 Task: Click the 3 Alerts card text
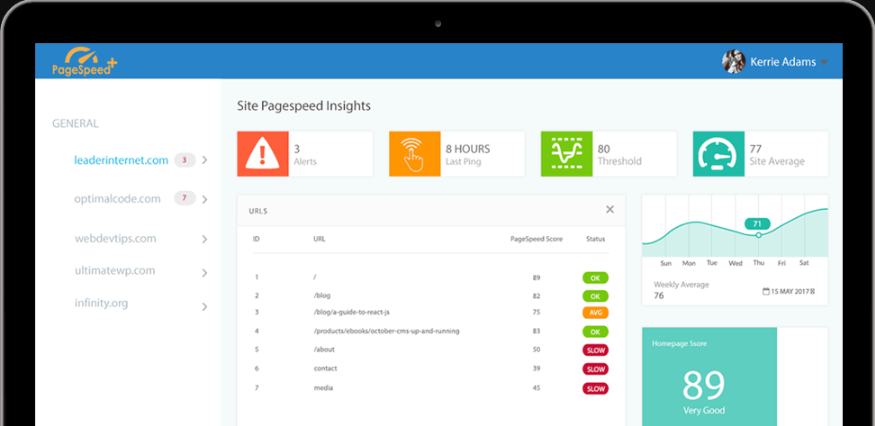click(x=305, y=155)
